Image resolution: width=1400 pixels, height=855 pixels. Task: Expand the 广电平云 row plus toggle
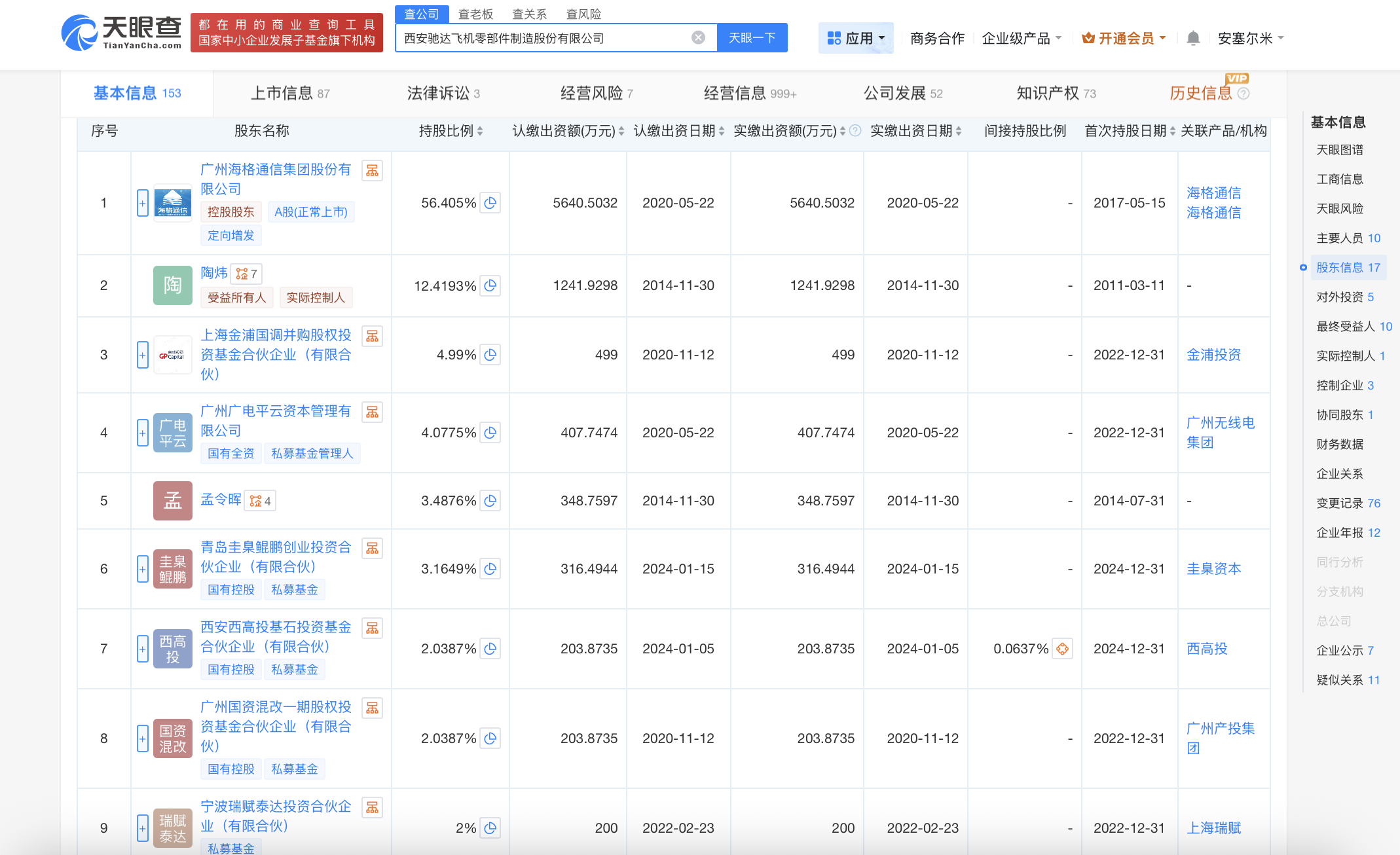[x=142, y=433]
